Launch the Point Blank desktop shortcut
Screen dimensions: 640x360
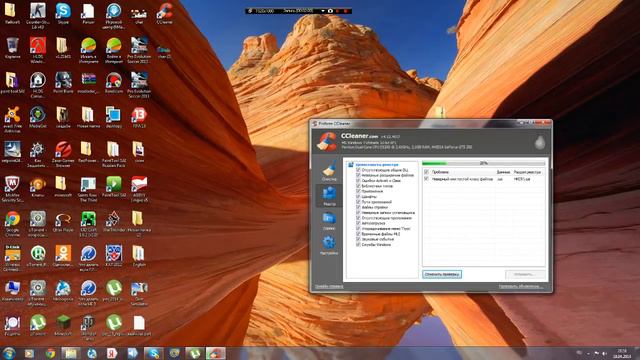pyautogui.click(x=63, y=83)
